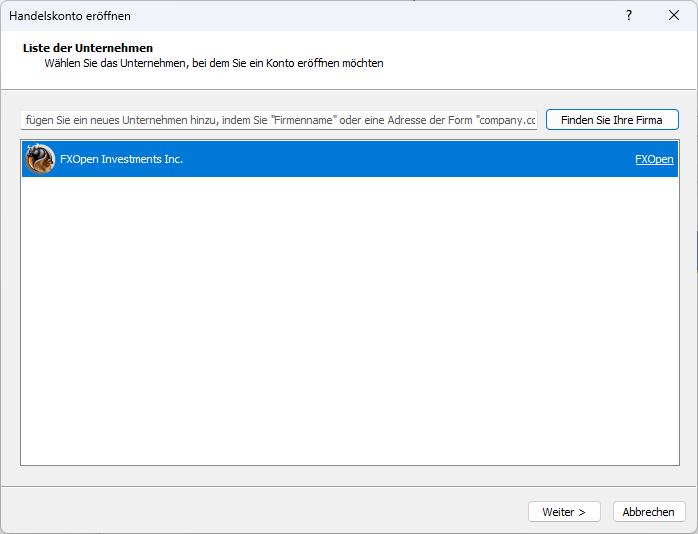Click the FXOpen bull-and-bear logo icon
Viewport: 698px width, 534px height.
point(40,159)
